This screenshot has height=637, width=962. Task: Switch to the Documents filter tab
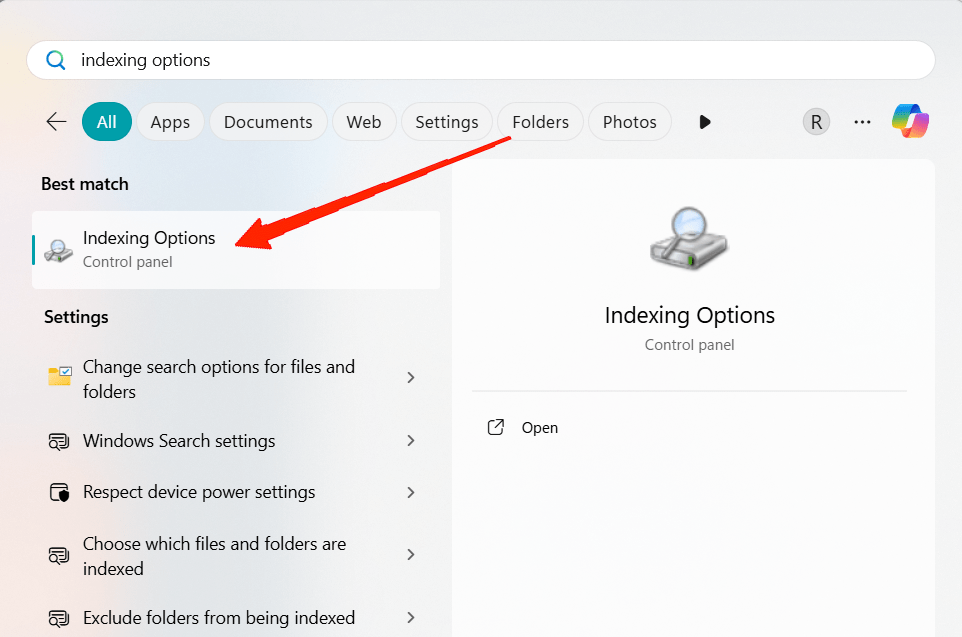click(268, 122)
